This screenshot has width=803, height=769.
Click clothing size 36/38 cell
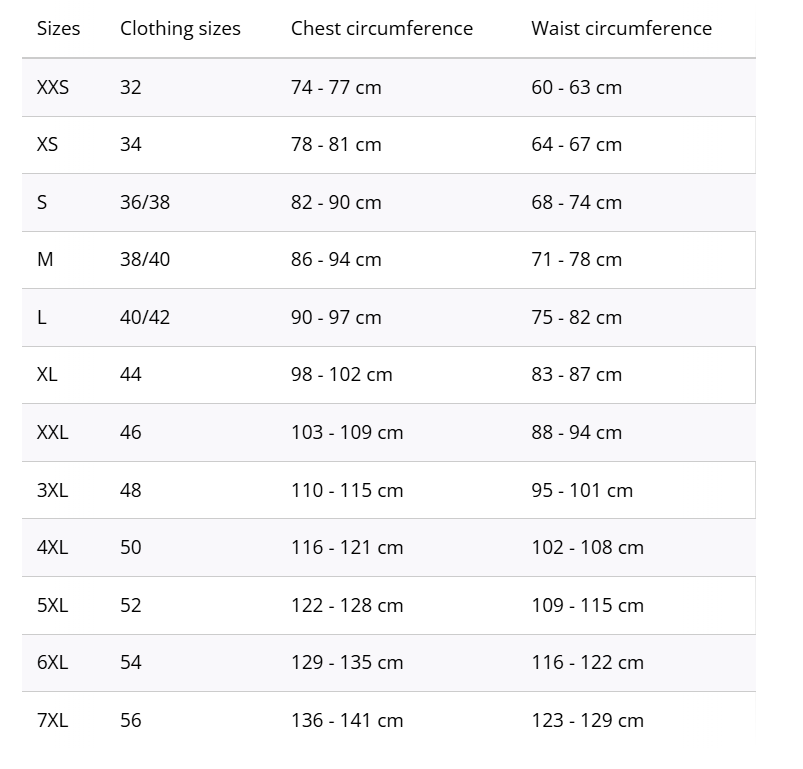[x=145, y=202]
